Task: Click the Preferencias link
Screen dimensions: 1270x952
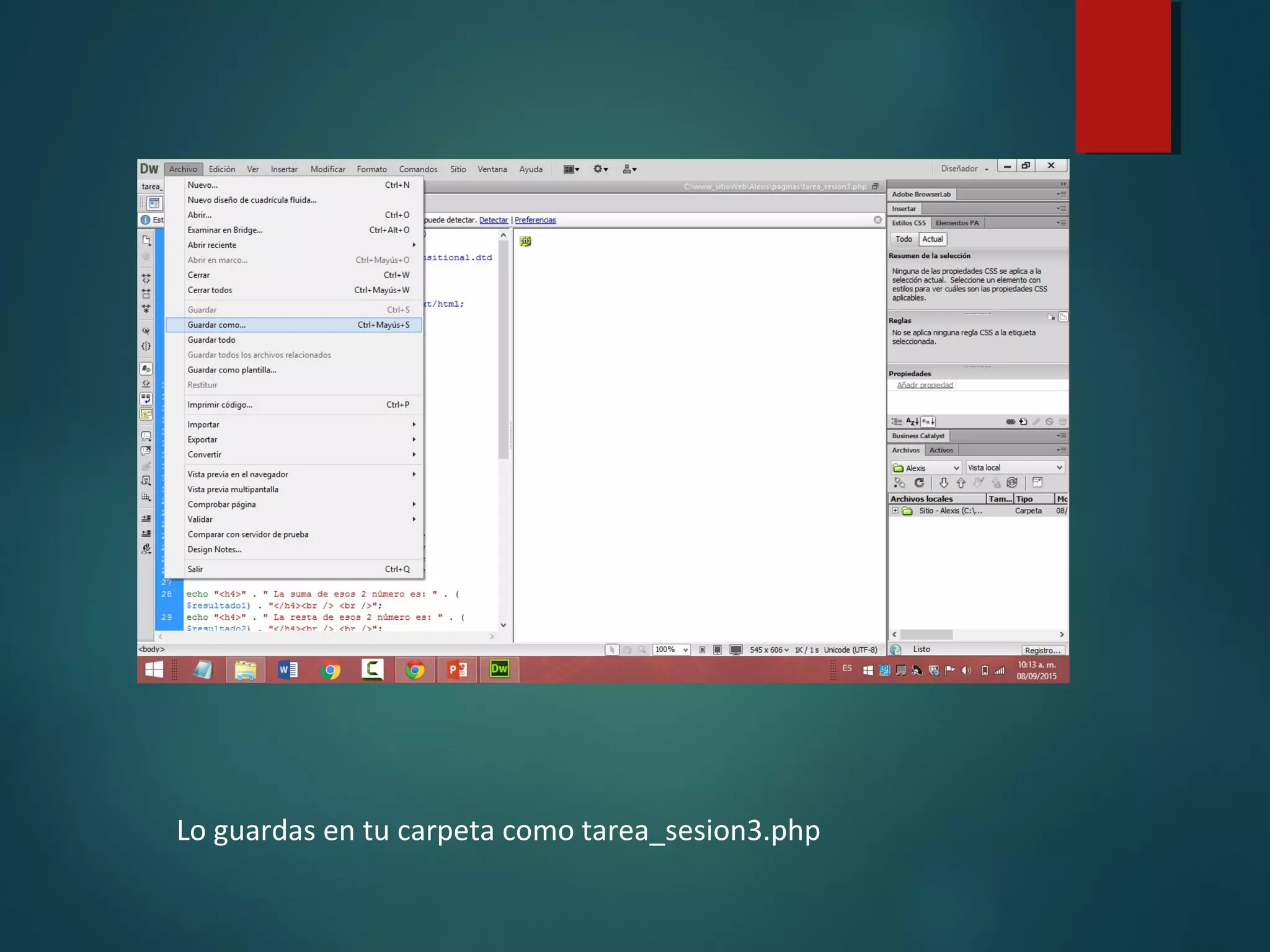Action: [x=535, y=220]
